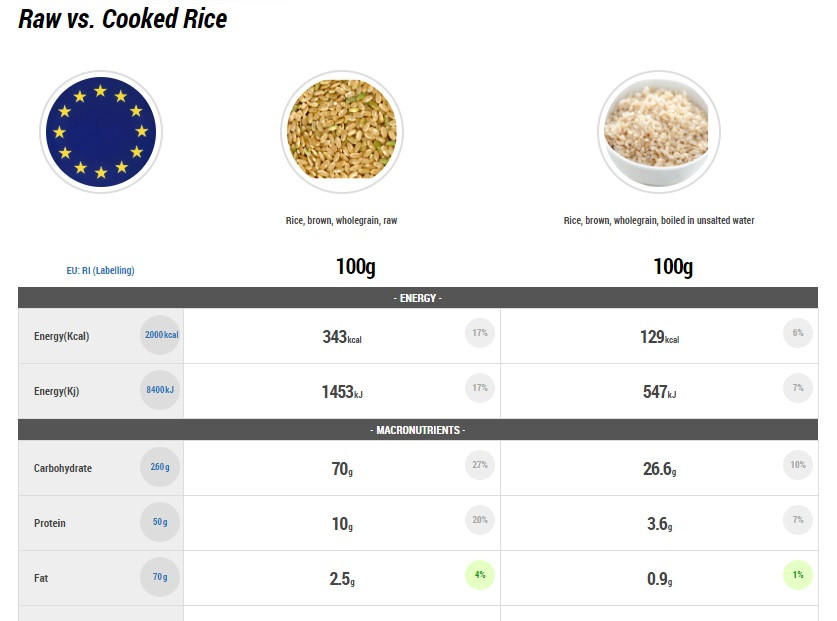Click the 27% carbohydrate percentage badge
The image size is (837, 621).
tap(480, 465)
